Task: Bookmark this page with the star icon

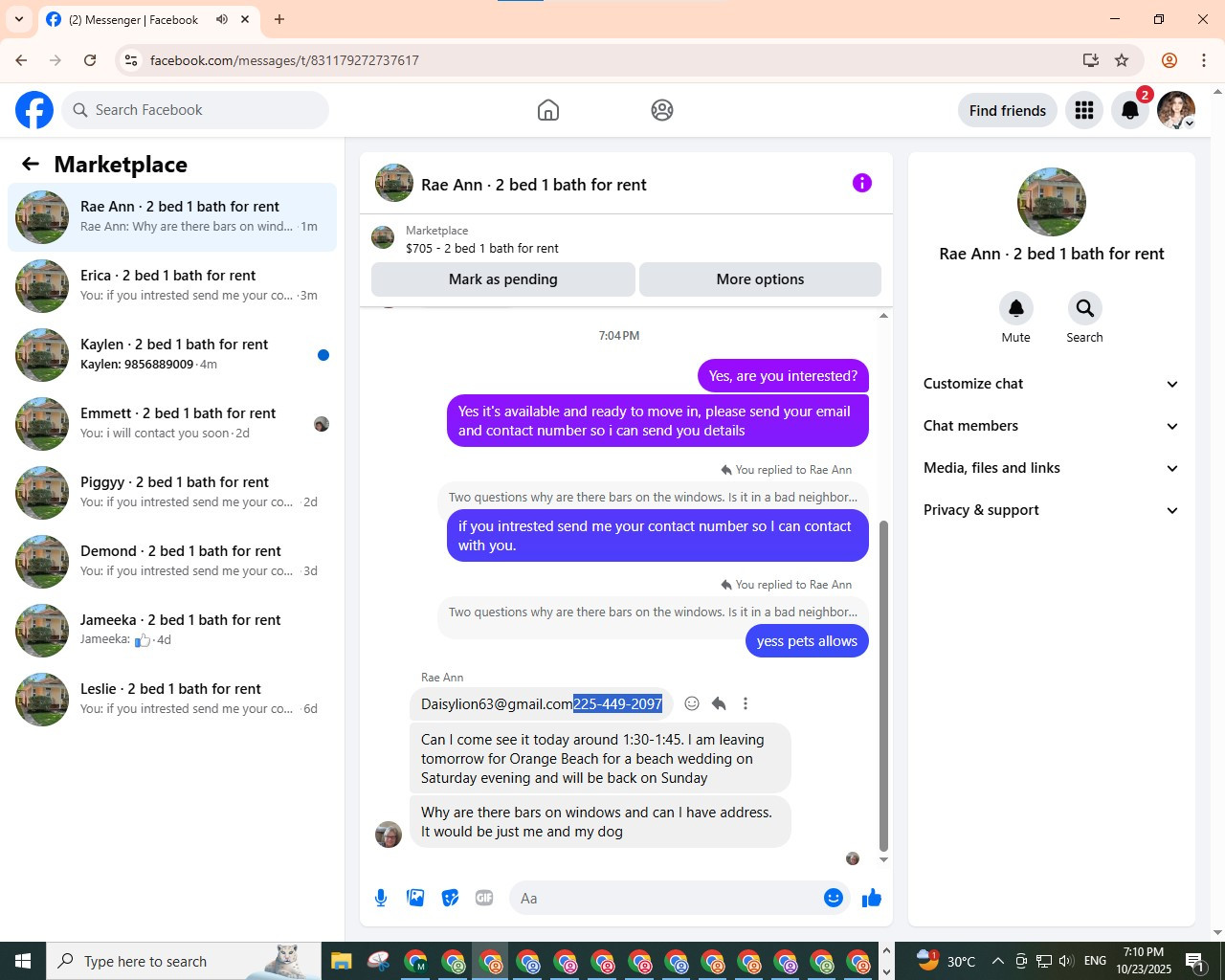Action: 1122,60
